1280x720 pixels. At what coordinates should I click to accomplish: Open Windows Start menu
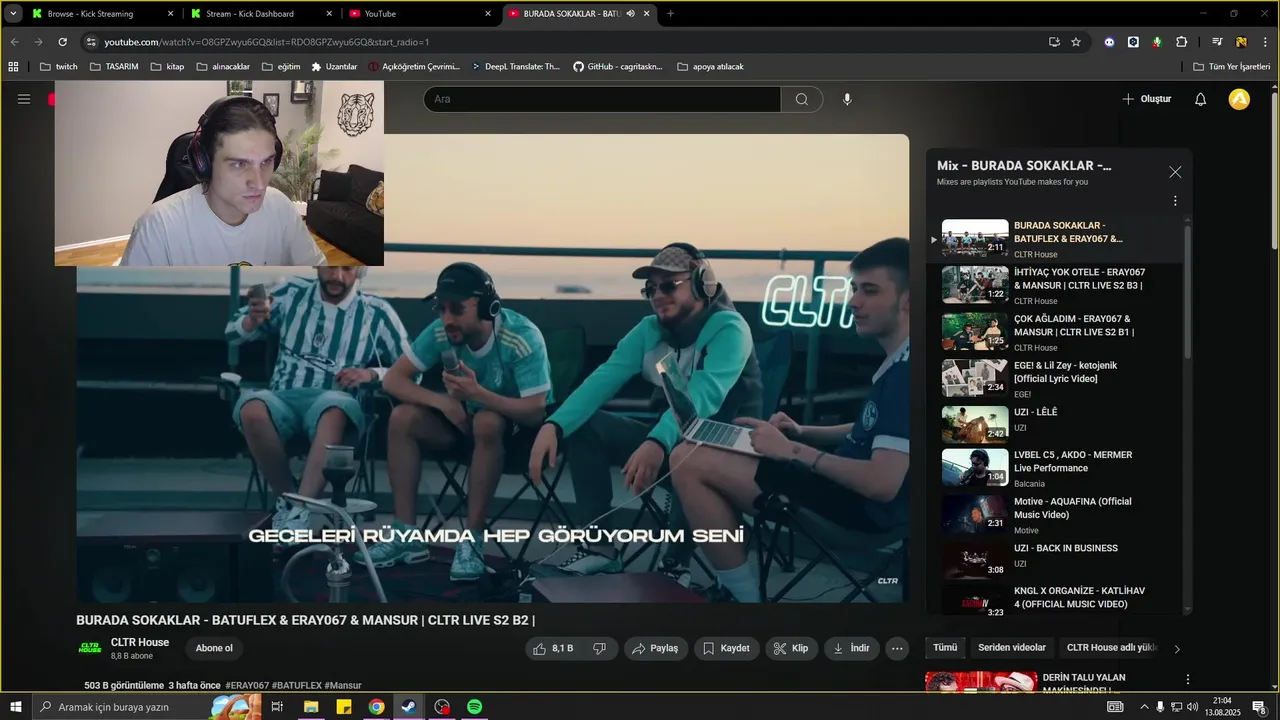click(15, 707)
